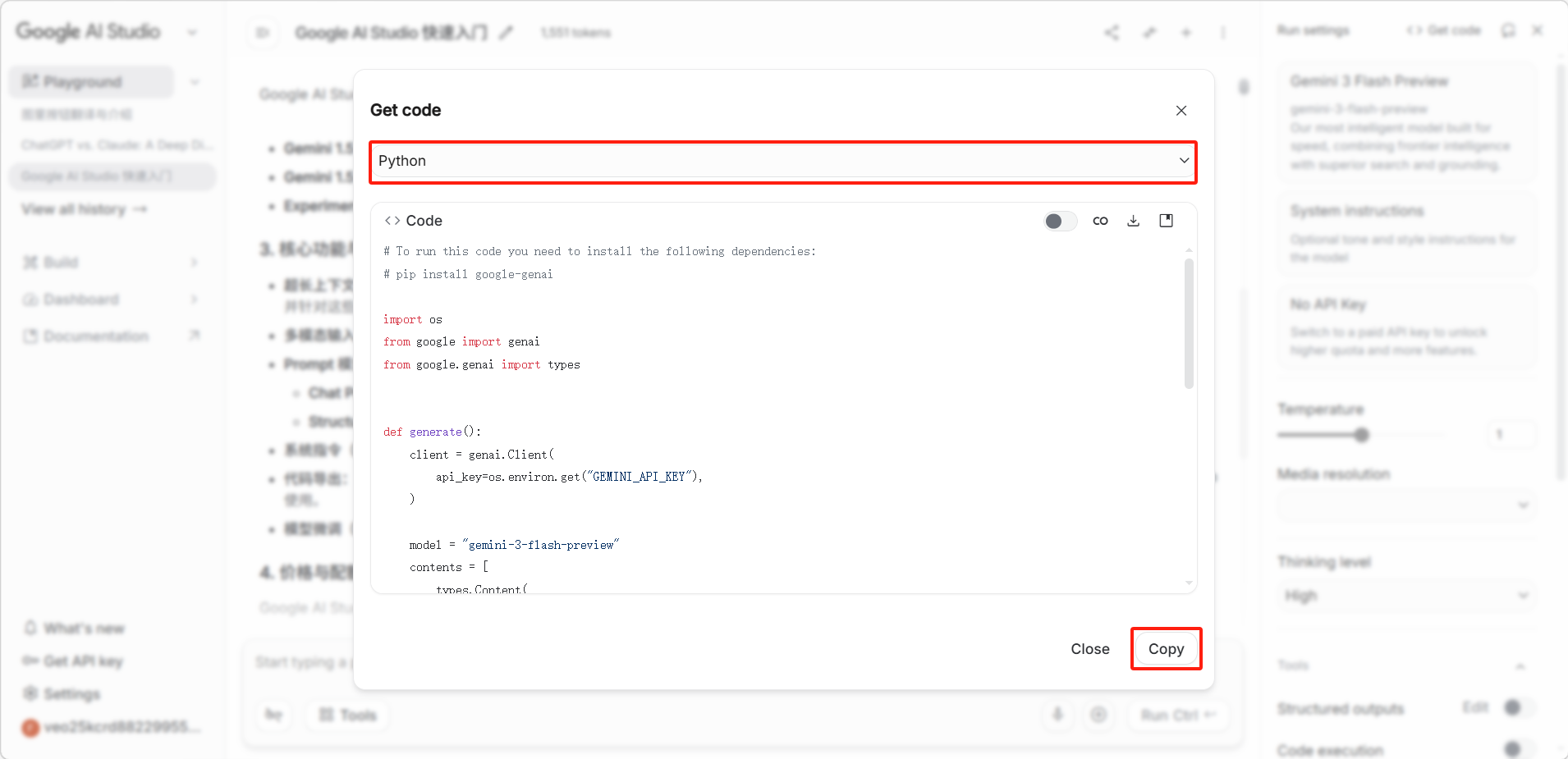The width and height of the screenshot is (1568, 759).
Task: Click the square flag icon beside download
Action: (x=1166, y=221)
